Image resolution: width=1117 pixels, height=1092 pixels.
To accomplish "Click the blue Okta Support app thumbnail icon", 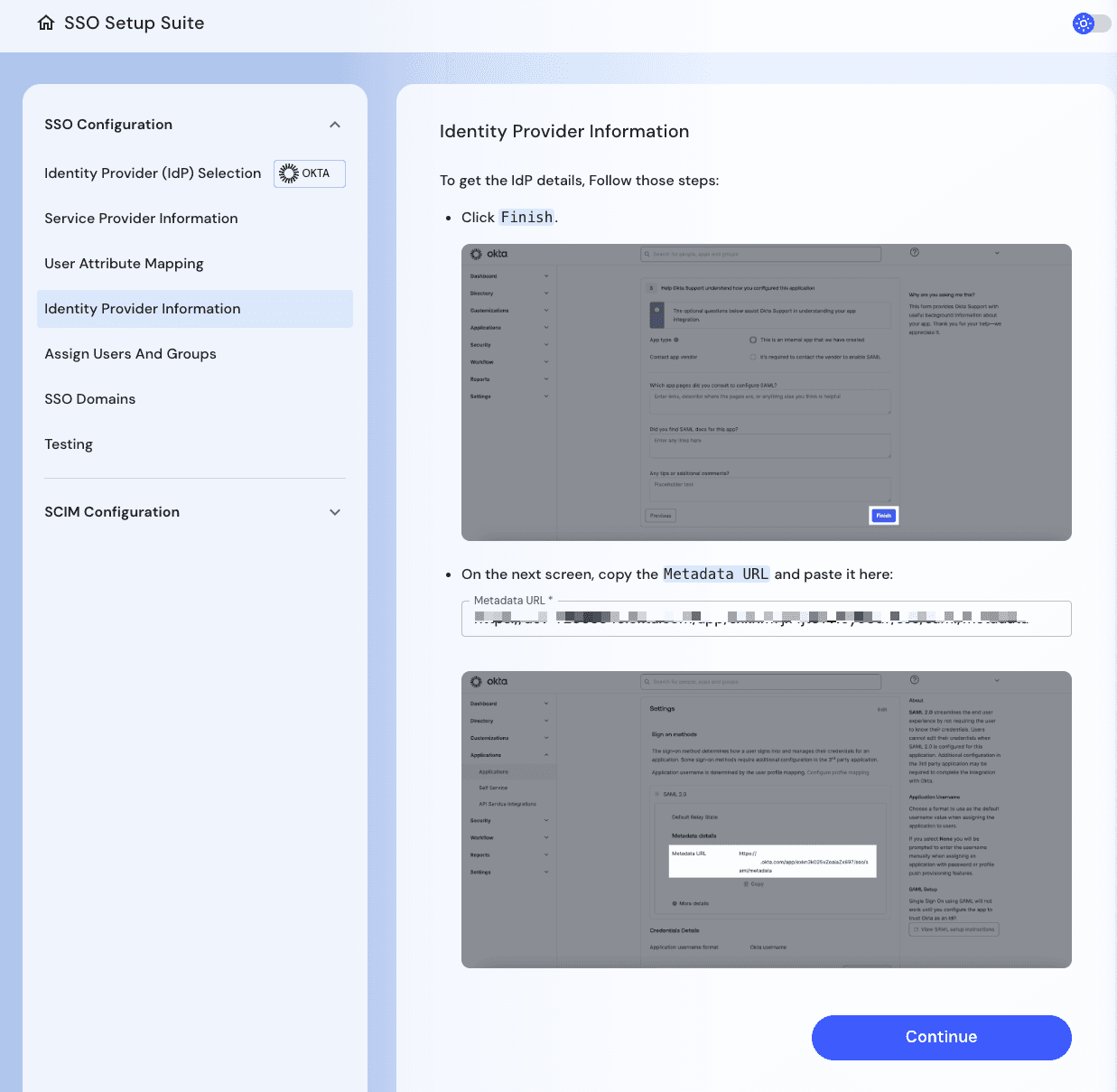I will pos(657,315).
